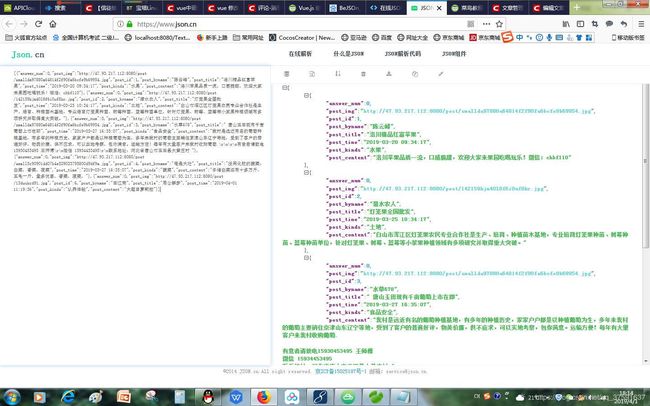650x406 pixels.
Task: Open the browser home page icon
Action: point(53,24)
